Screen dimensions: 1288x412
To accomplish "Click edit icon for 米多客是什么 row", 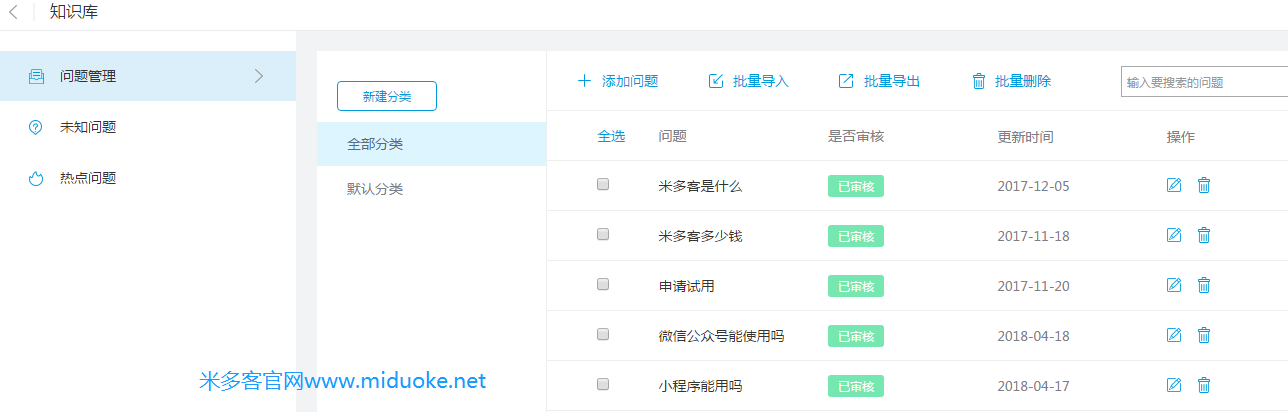I will pos(1174,185).
